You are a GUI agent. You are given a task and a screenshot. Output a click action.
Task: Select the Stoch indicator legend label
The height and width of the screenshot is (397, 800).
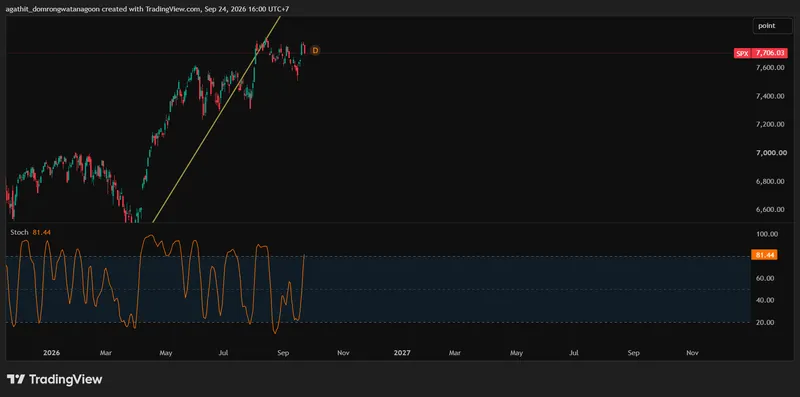point(20,232)
